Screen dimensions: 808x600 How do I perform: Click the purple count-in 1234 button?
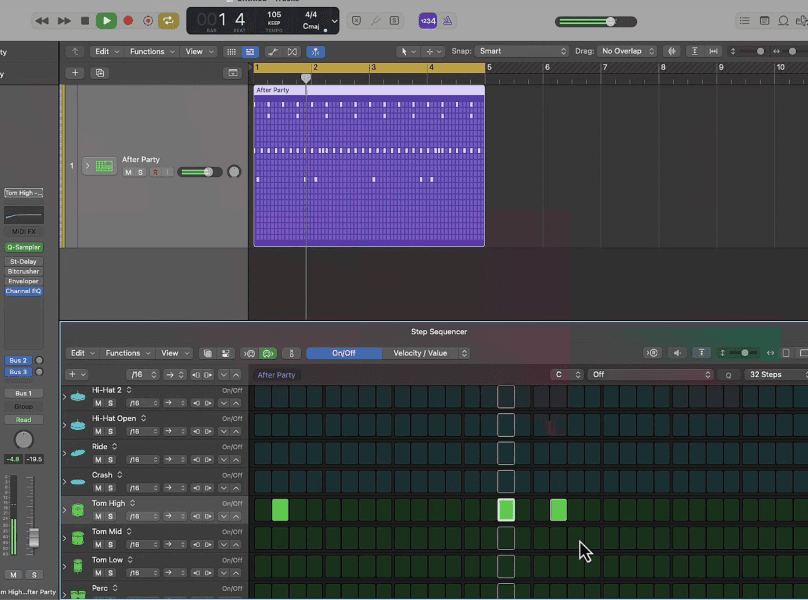pos(427,20)
